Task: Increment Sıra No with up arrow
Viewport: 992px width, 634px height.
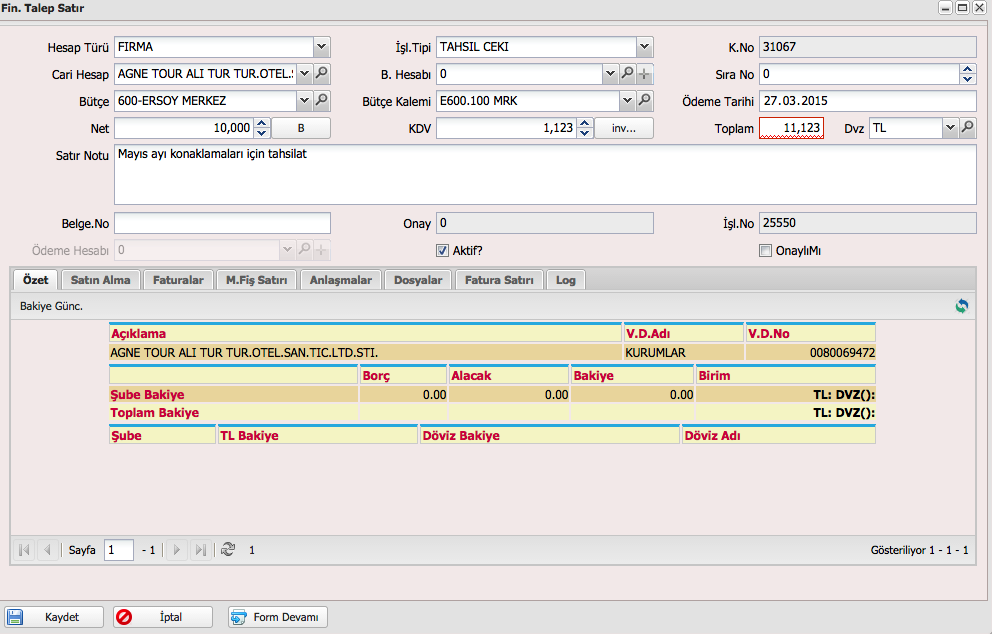Action: (x=967, y=69)
